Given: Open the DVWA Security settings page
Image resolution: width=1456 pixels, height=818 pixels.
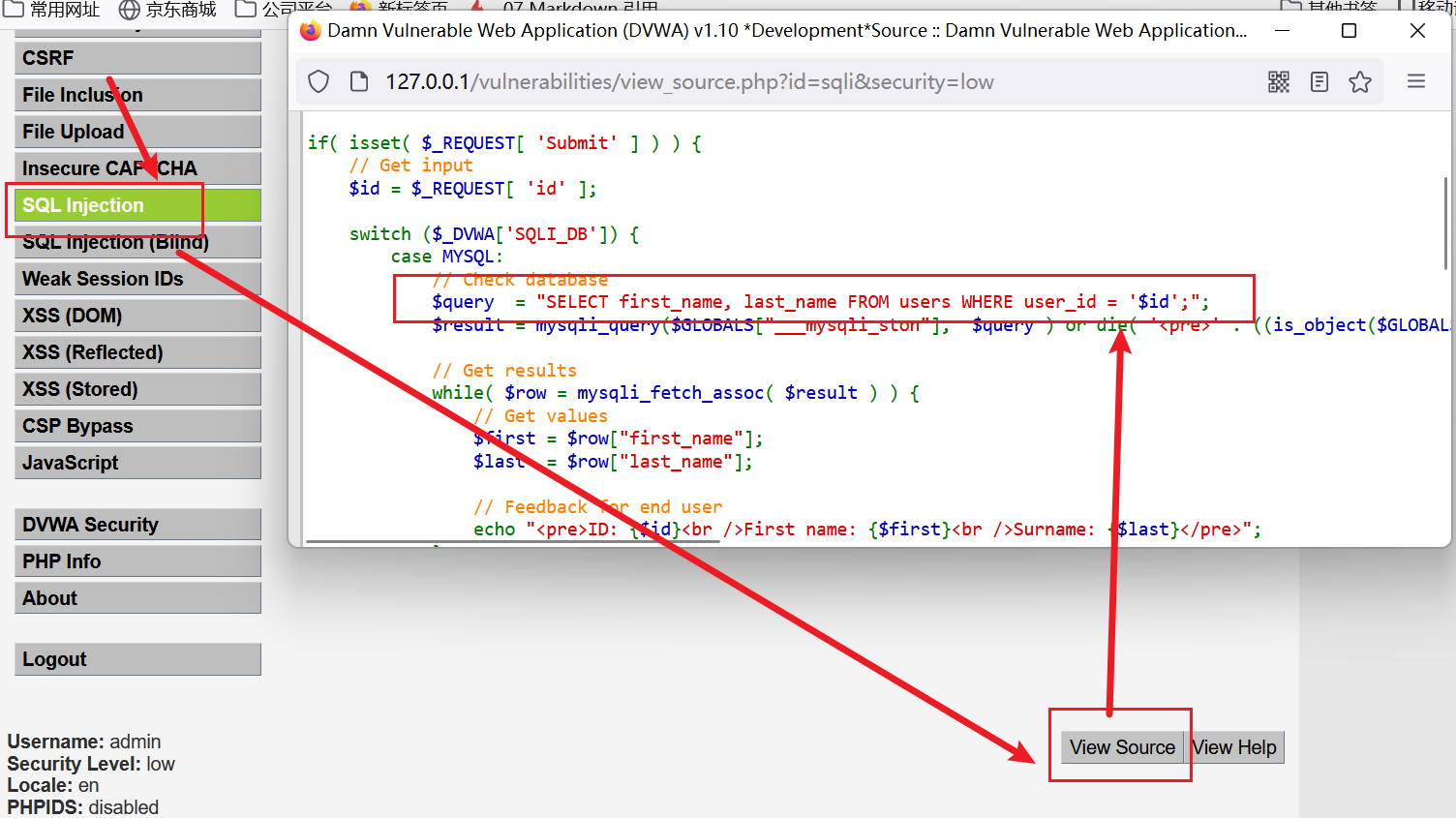Looking at the screenshot, I should click(137, 525).
